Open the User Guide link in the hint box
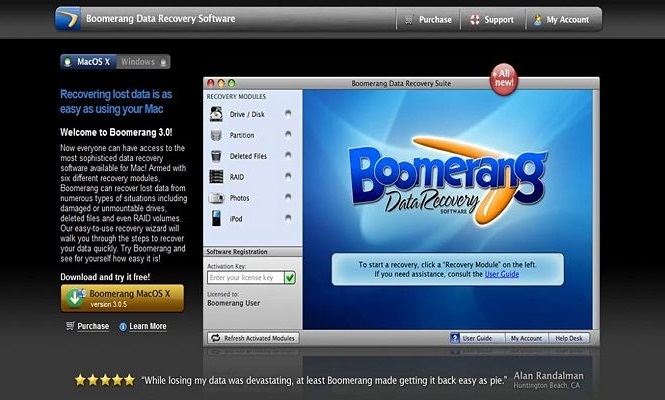Image resolution: width=665 pixels, height=400 pixels. point(502,274)
